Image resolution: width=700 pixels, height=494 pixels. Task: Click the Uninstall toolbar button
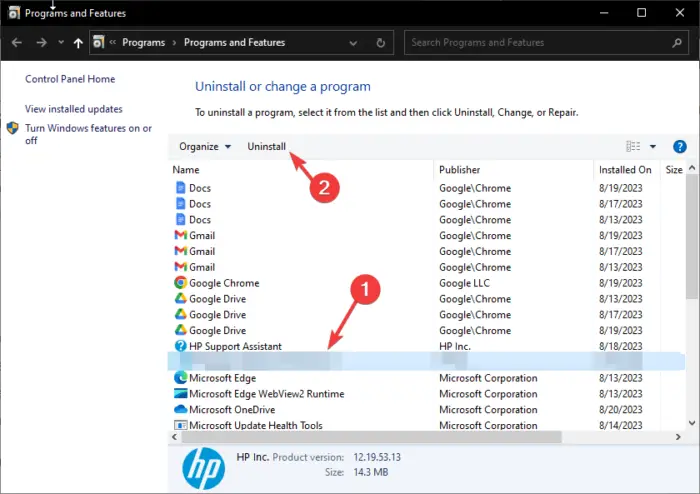267,147
